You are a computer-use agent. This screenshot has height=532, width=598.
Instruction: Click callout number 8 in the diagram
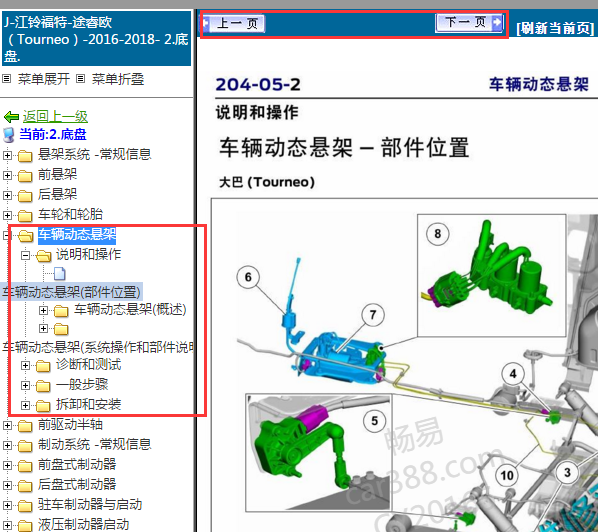[437, 233]
